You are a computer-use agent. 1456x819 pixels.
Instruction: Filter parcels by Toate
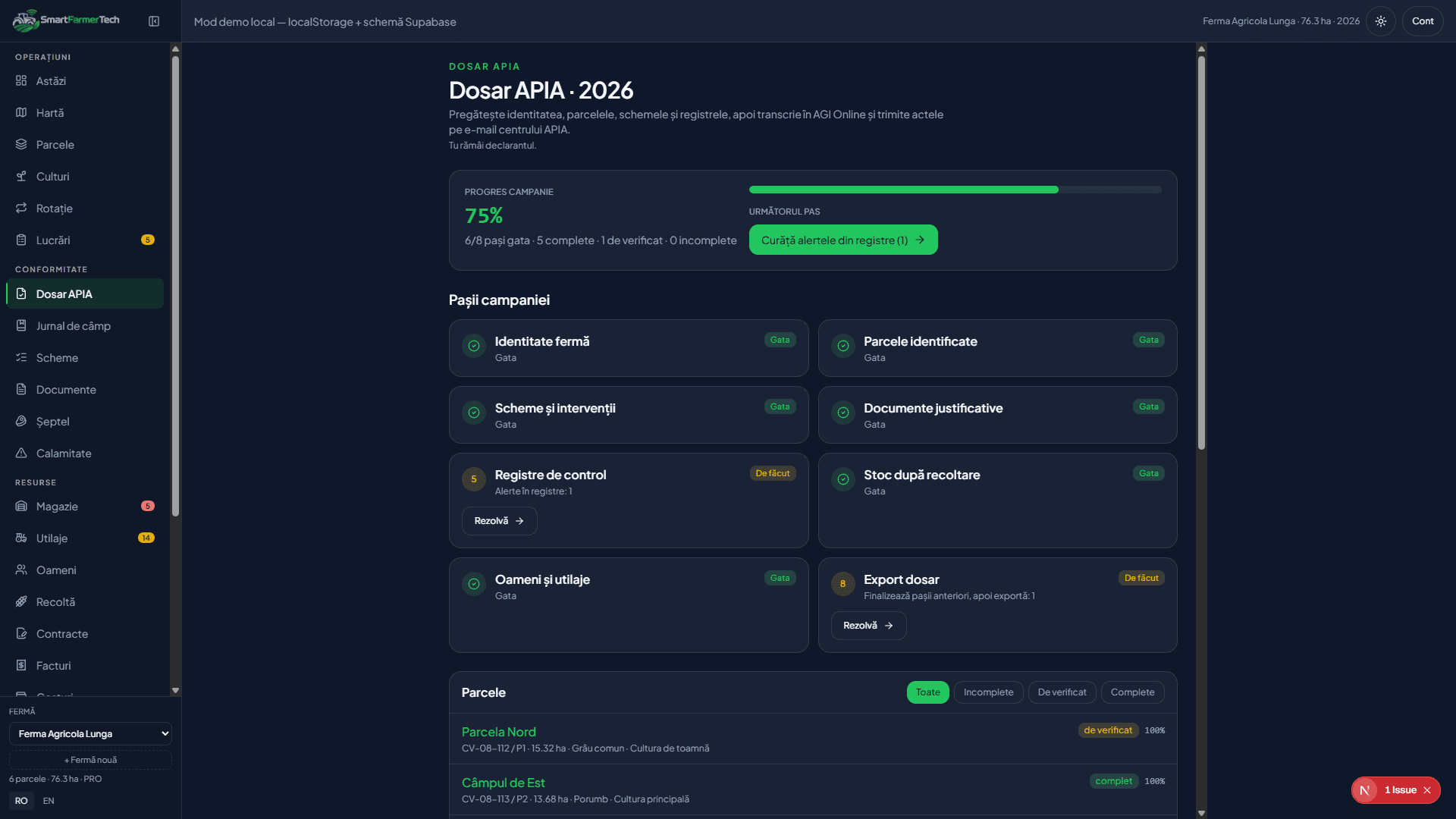[928, 692]
